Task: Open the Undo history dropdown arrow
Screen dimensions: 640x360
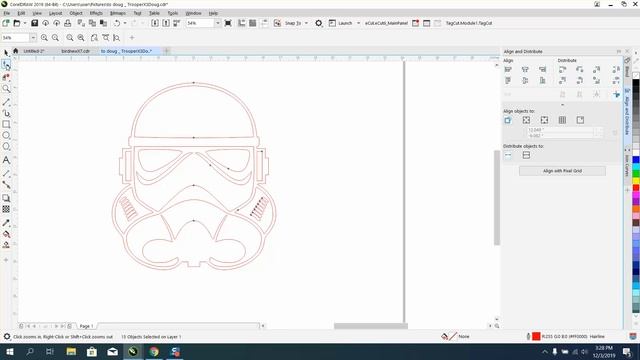Action: coord(124,23)
